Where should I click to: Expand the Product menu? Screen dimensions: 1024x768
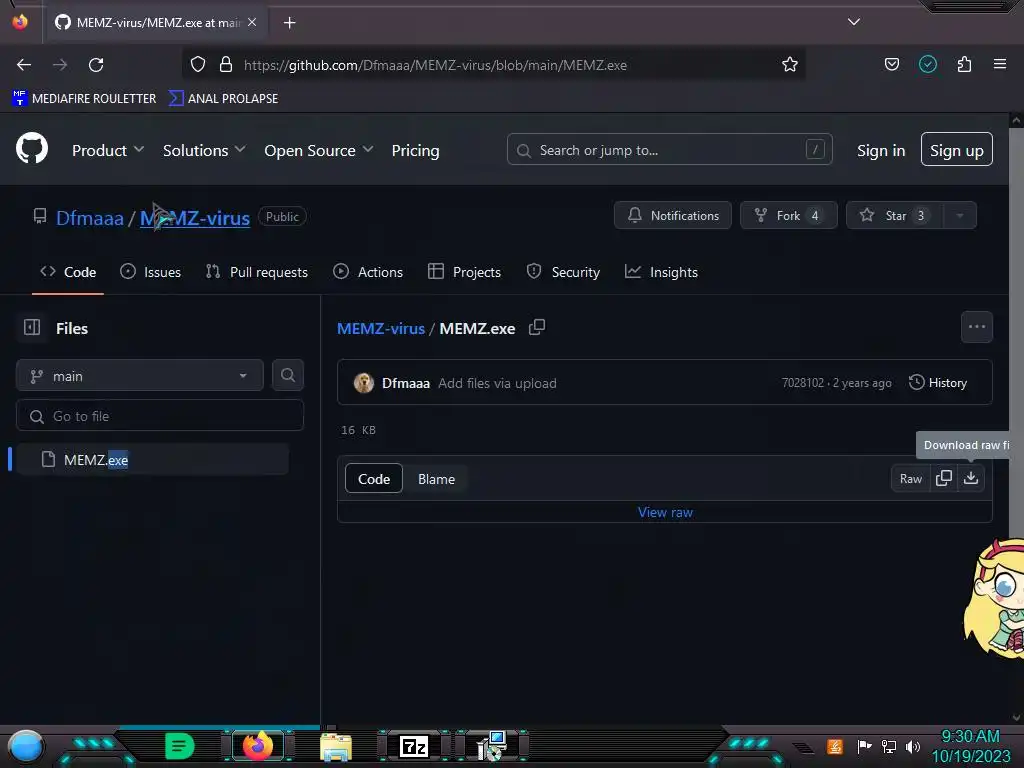[108, 150]
